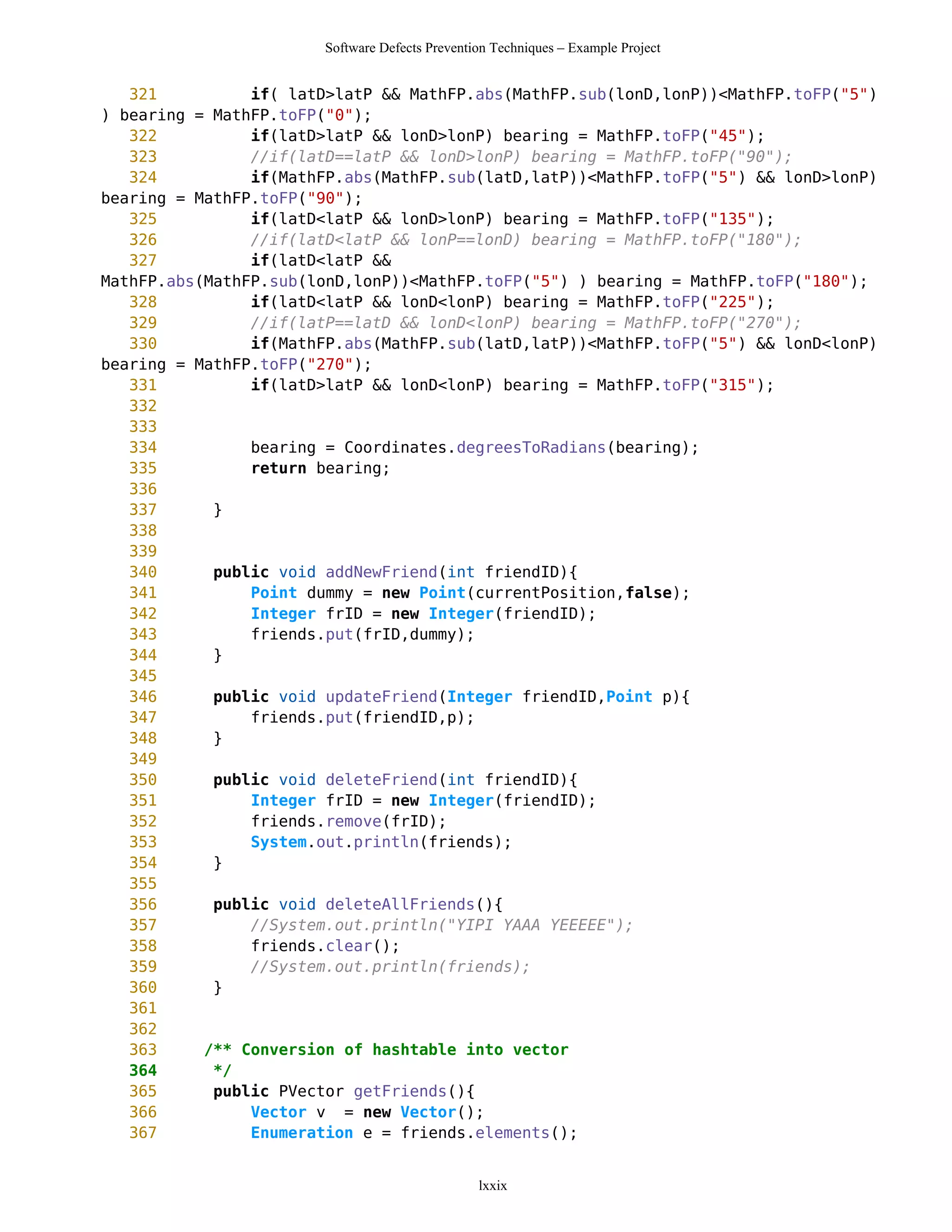Image resolution: width=952 pixels, height=1232 pixels.
Task: Click line number 356
Action: (143, 904)
